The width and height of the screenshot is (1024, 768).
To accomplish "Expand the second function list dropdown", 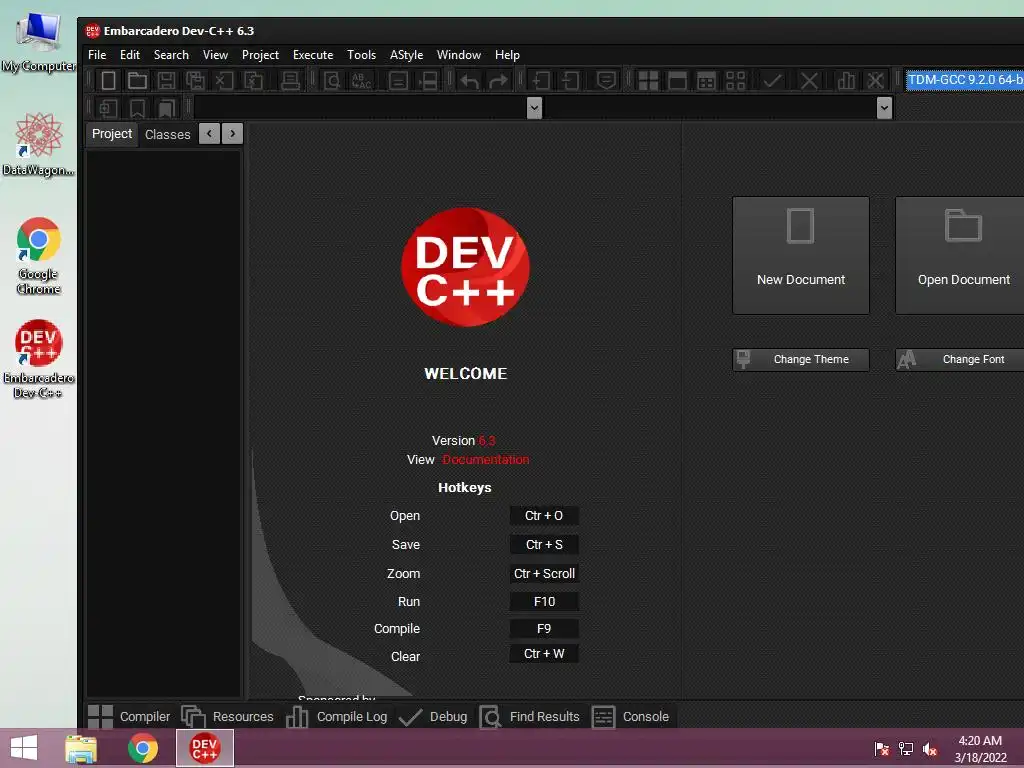I will tap(884, 108).
